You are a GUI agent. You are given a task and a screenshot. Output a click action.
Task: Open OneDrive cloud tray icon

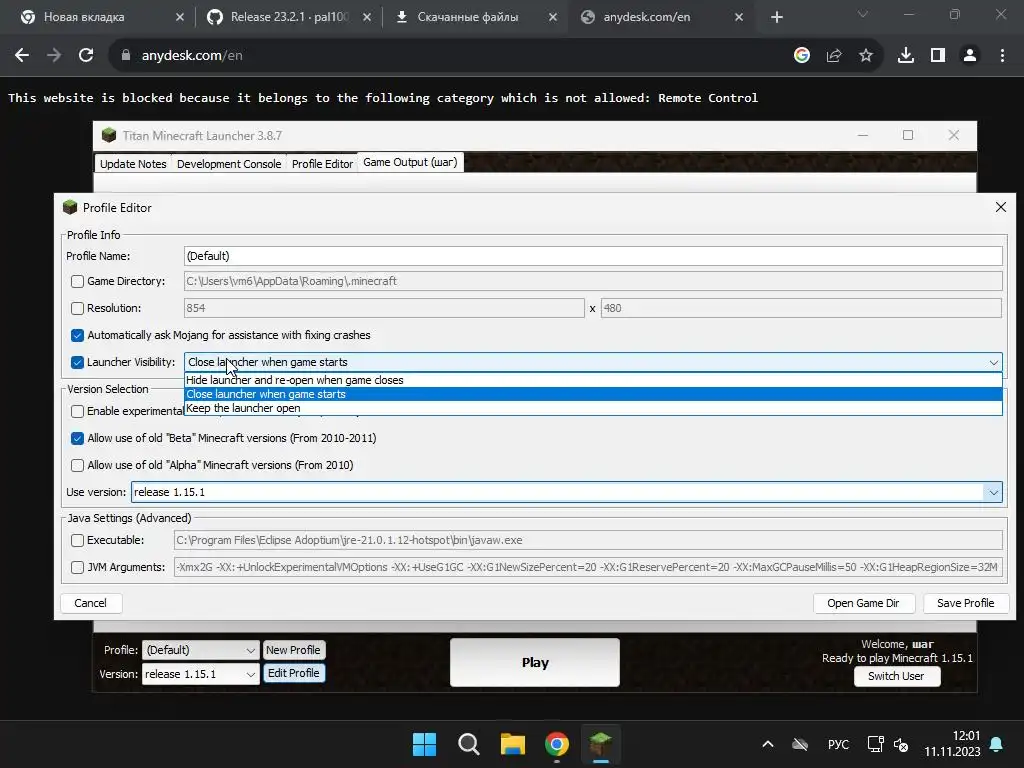(x=800, y=744)
